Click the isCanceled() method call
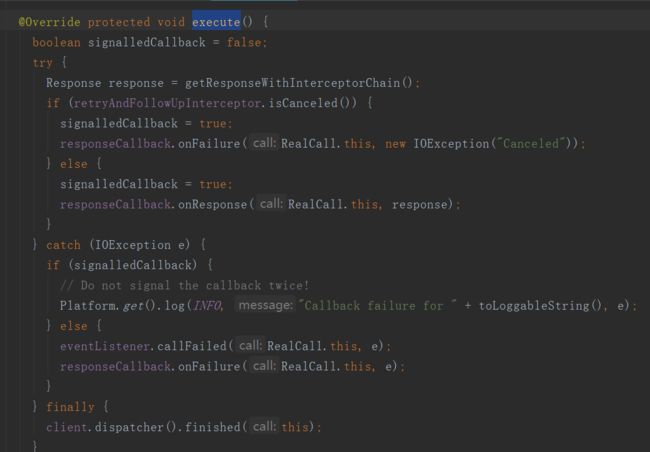The image size is (650, 452). coord(313,103)
